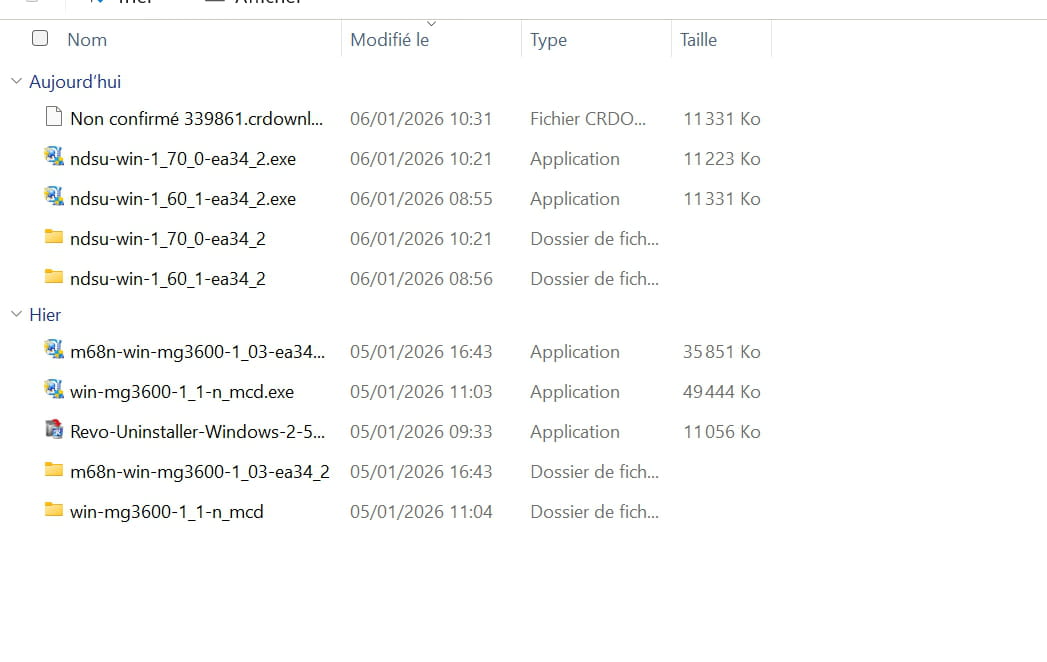
Task: Click the ndsu-win-1_70_0-ea34_2 folder icon
Action: [x=54, y=238]
